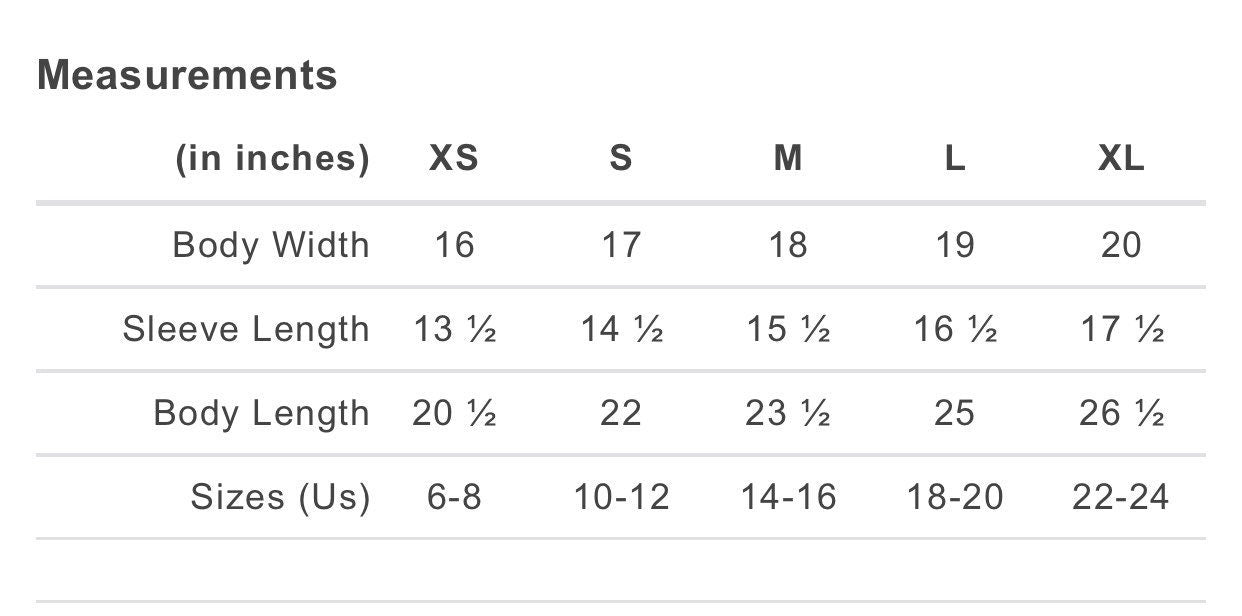Click the S body length value 22
Screen dimensions: 1242x616
(621, 413)
